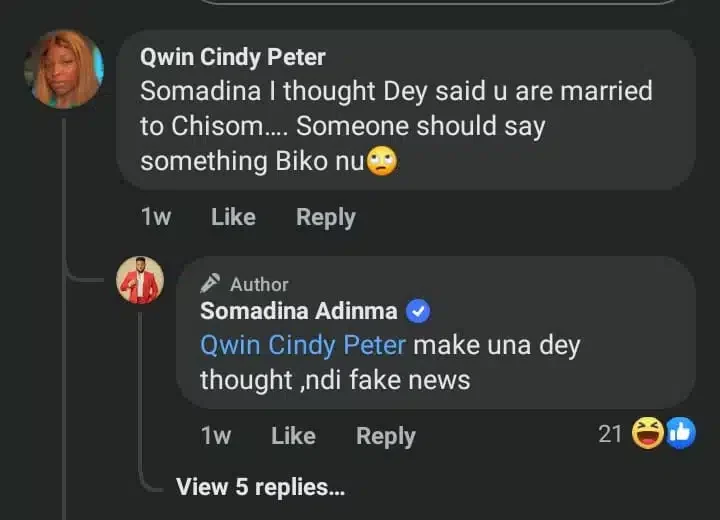Open Qwin Cindy Peter's profile picture
The image size is (720, 520).
pos(65,68)
